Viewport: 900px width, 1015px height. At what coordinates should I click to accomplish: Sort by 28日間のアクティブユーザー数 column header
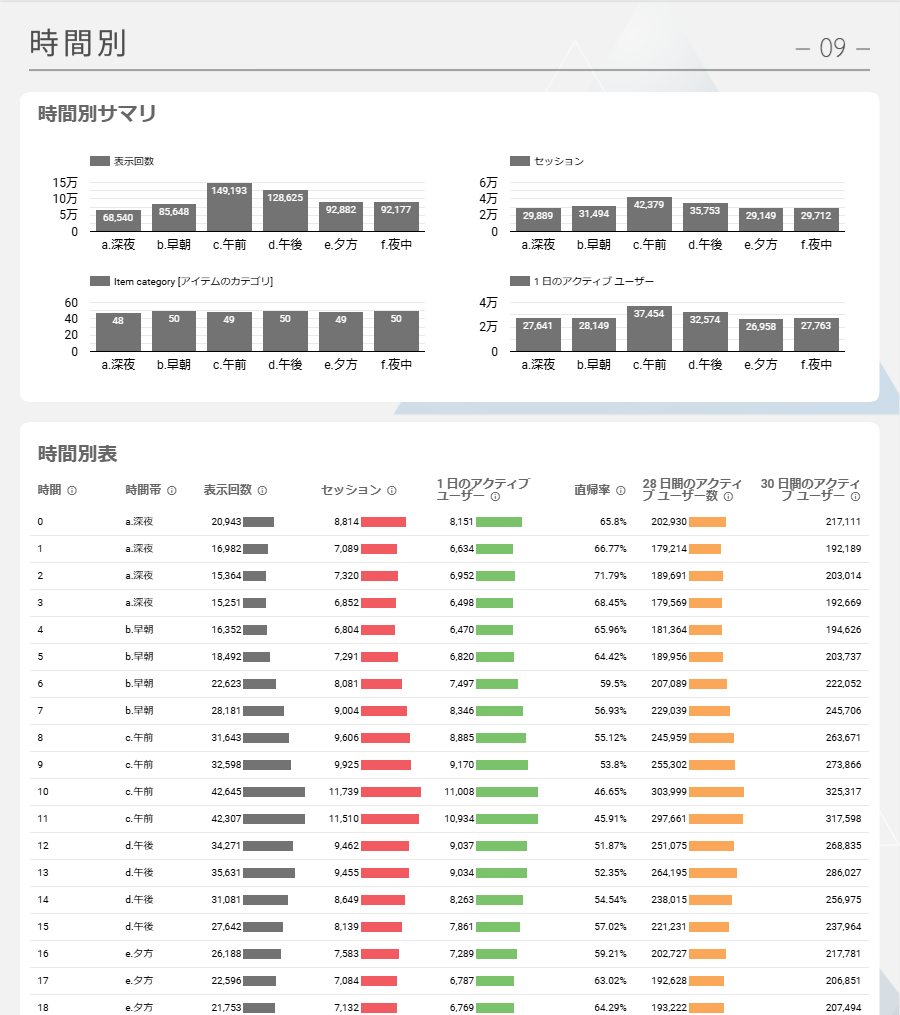(692, 490)
